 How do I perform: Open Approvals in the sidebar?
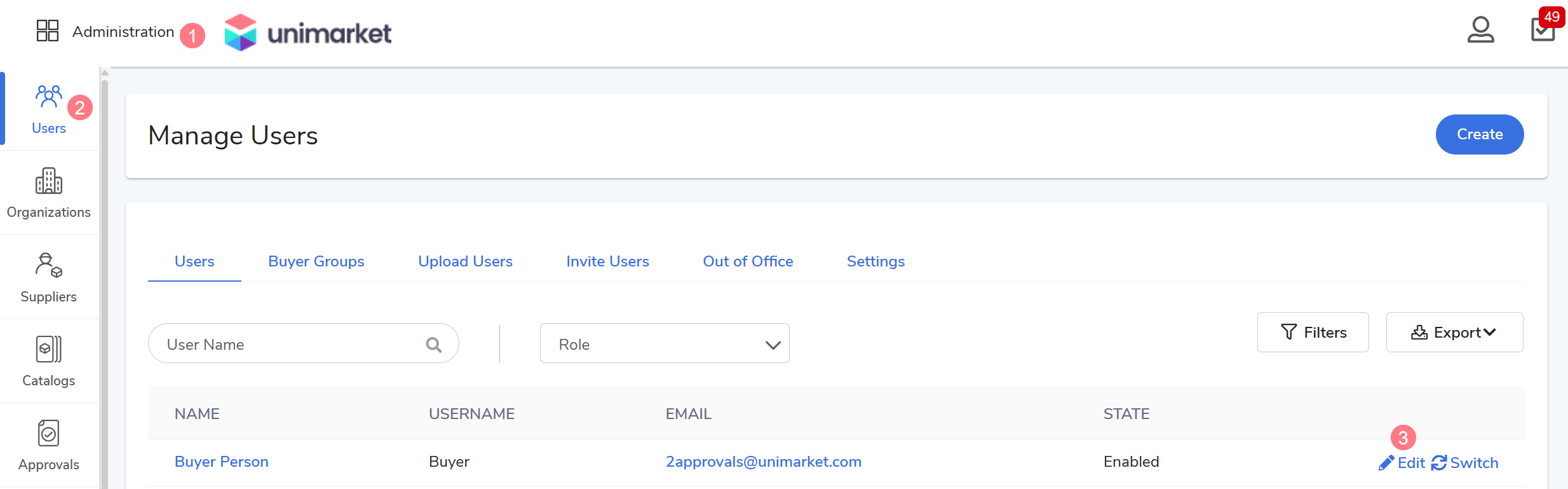49,446
